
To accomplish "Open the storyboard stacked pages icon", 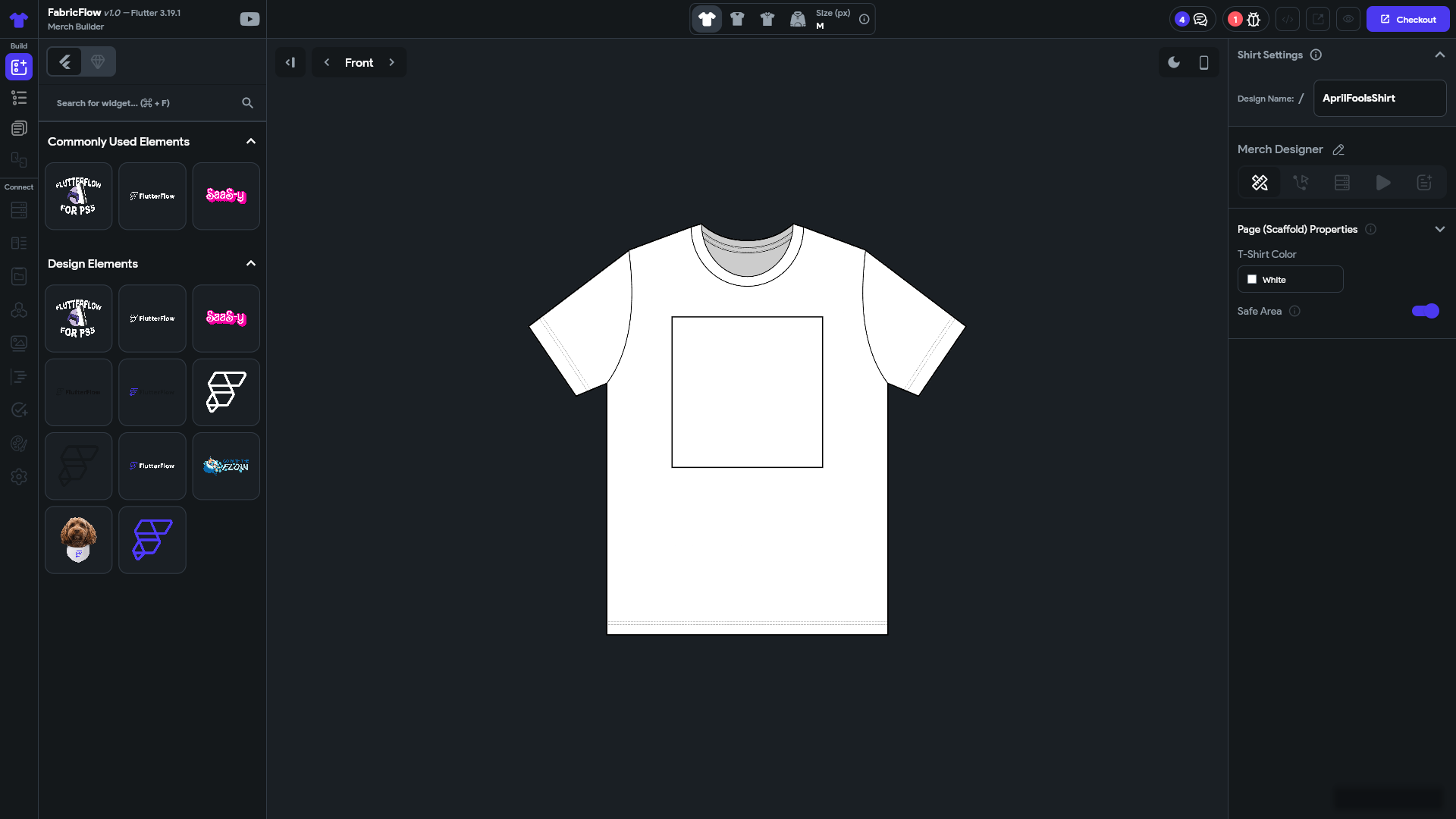I will pyautogui.click(x=19, y=128).
